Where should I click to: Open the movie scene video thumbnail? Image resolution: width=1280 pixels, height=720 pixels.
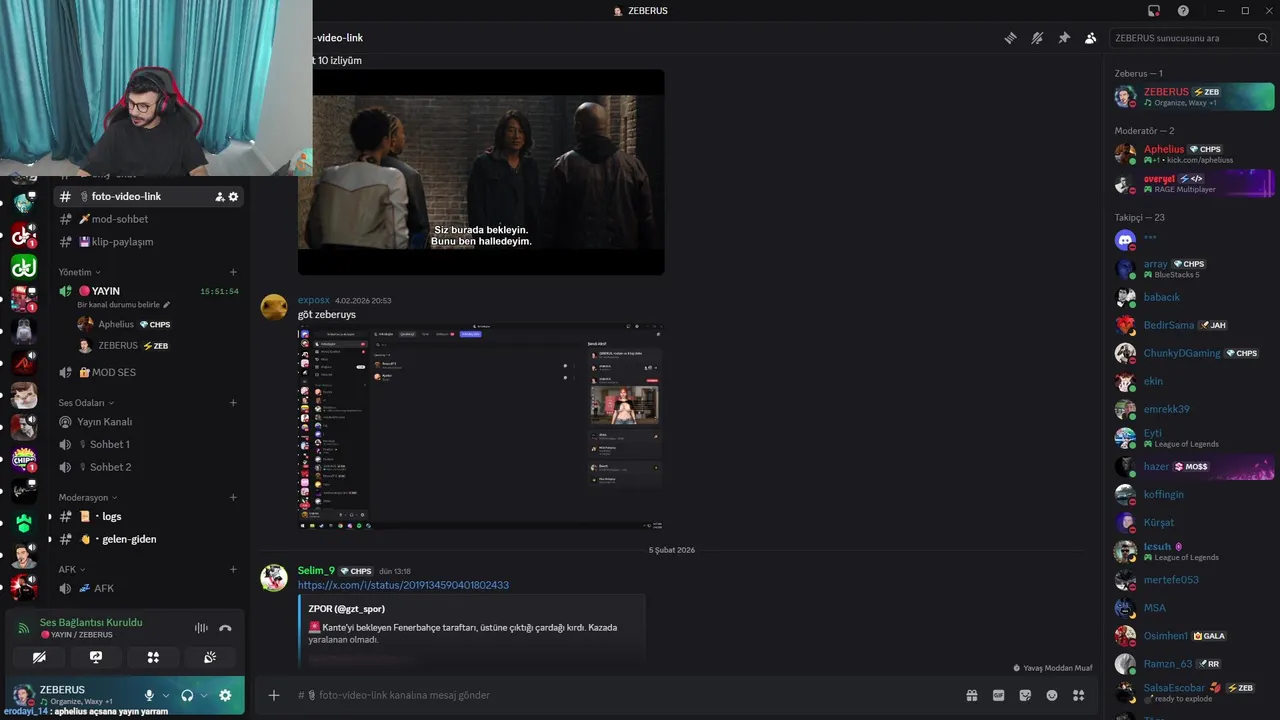coord(481,172)
